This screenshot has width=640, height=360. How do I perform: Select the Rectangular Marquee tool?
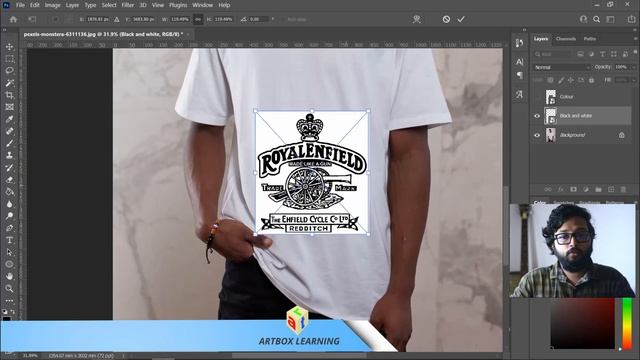(9, 59)
